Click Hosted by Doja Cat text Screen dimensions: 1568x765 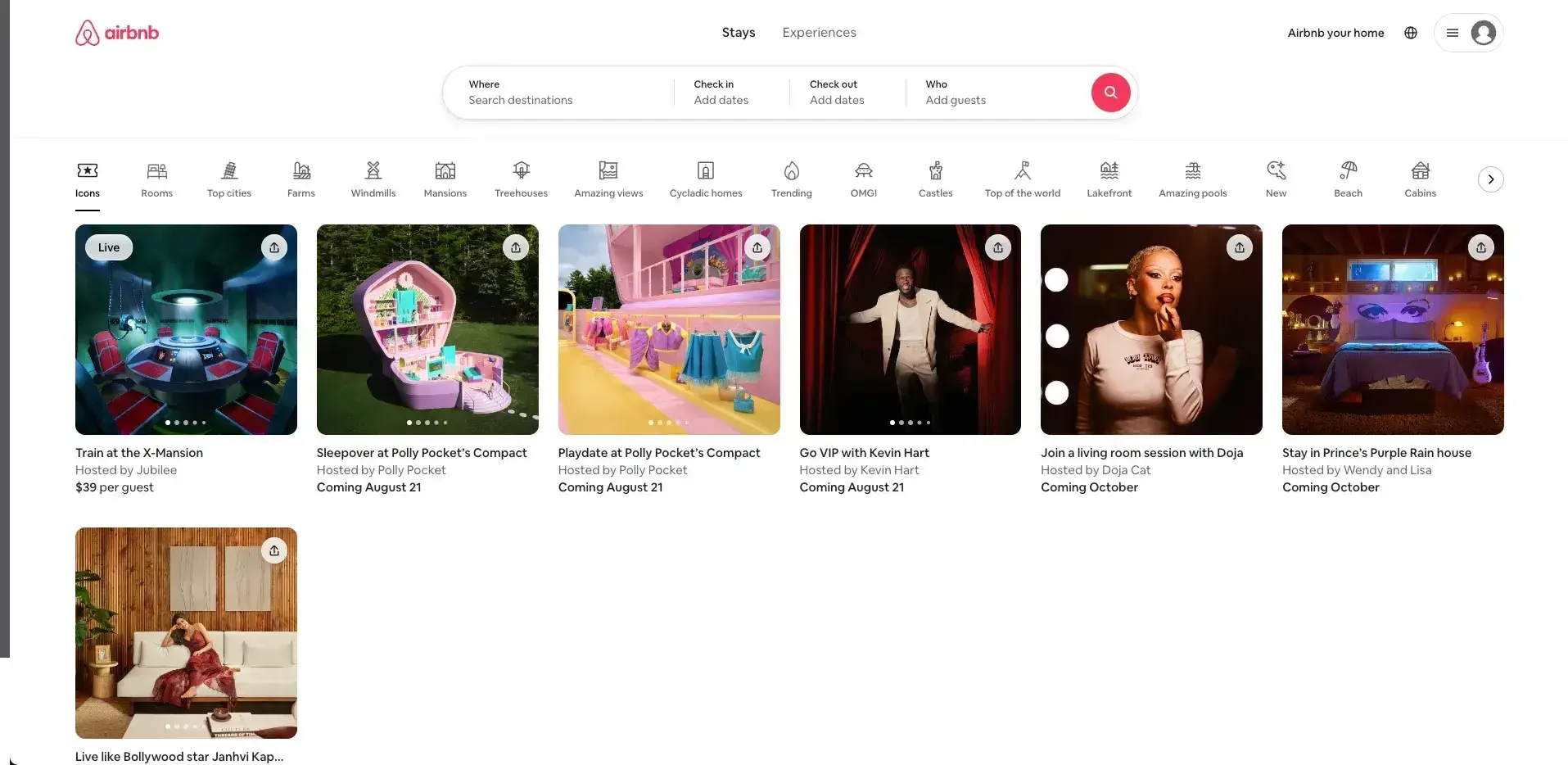[1096, 470]
